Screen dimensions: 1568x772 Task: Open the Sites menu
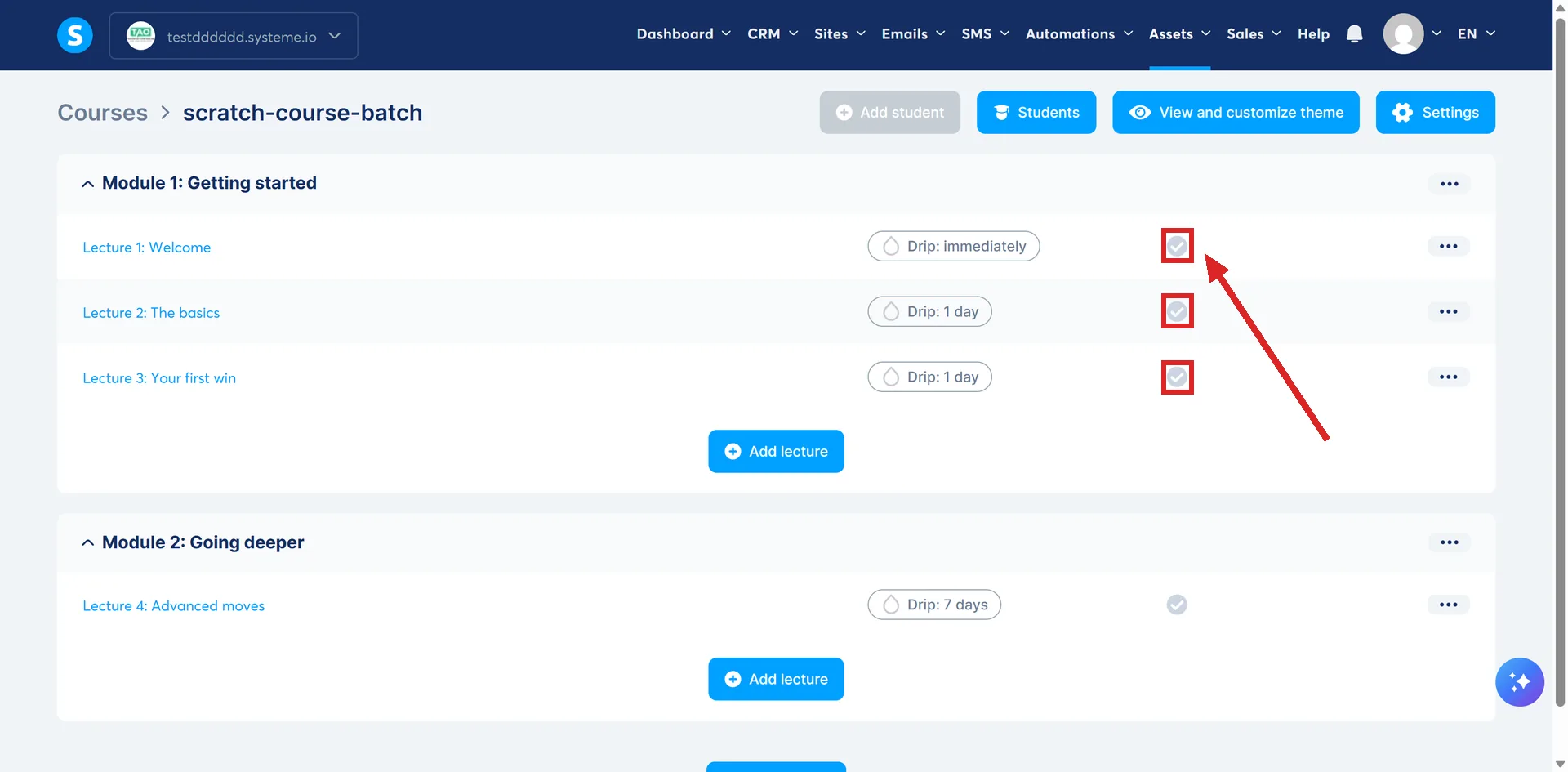point(840,33)
